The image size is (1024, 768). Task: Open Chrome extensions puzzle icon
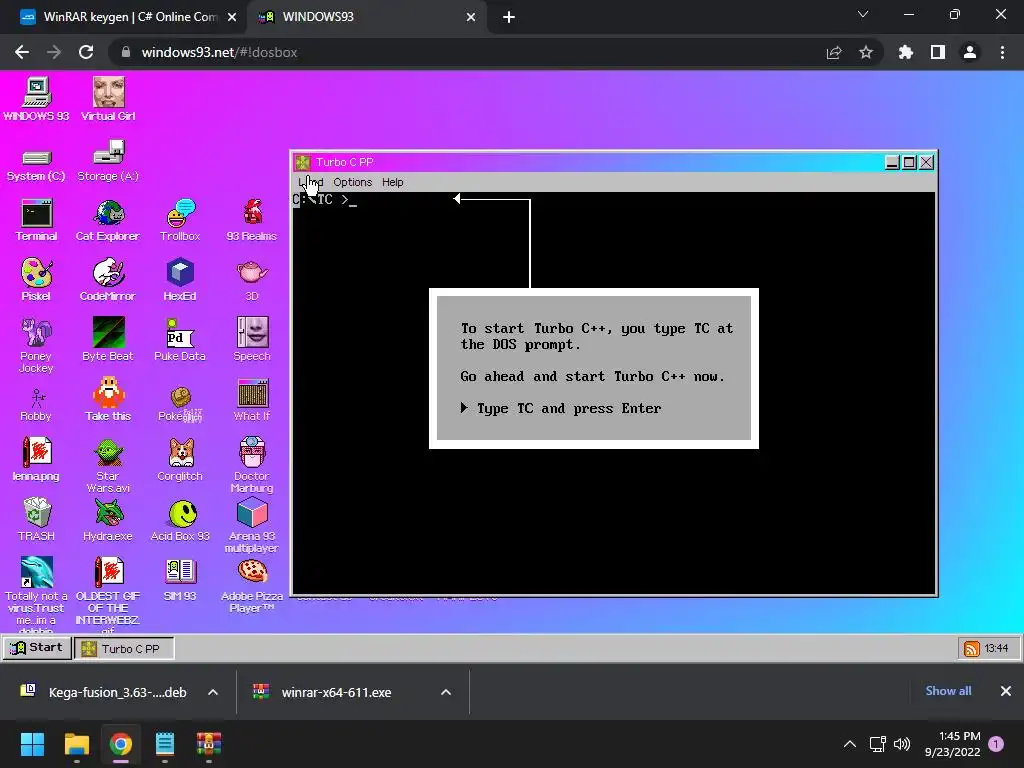click(x=906, y=52)
